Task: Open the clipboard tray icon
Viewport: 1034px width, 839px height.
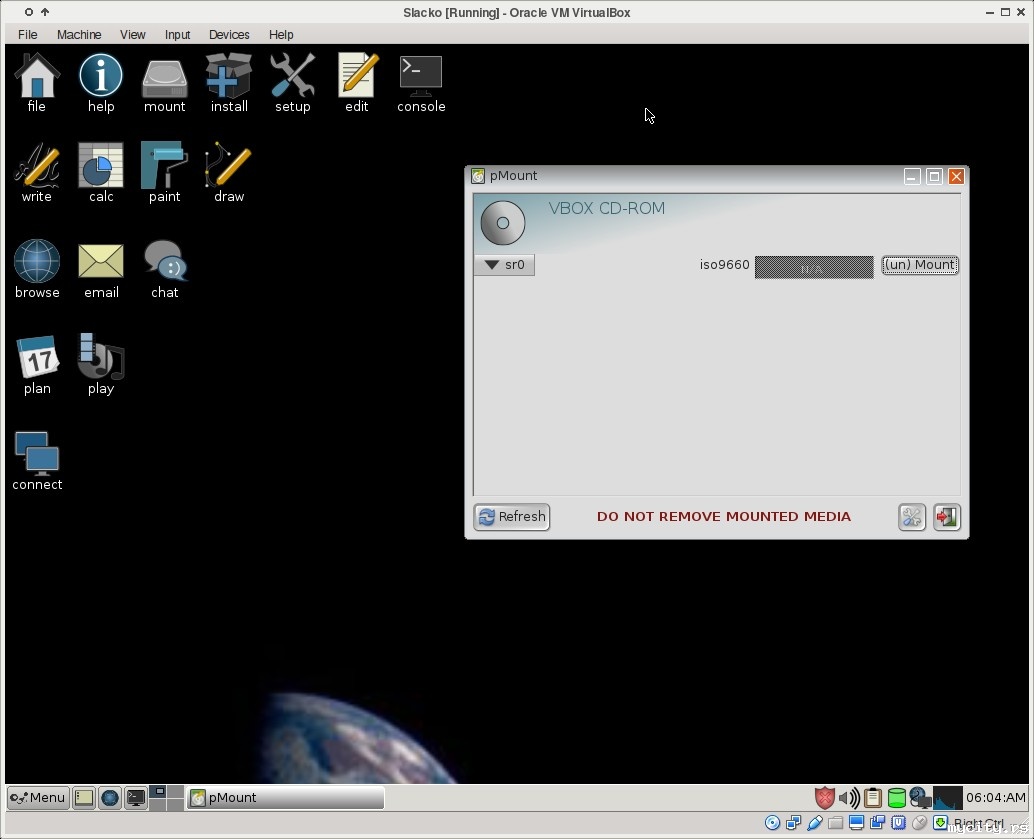Action: coord(872,797)
